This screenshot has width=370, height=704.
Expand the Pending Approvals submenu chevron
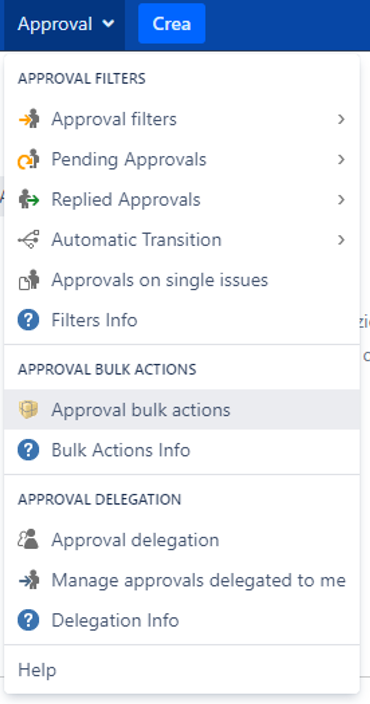pos(341,159)
